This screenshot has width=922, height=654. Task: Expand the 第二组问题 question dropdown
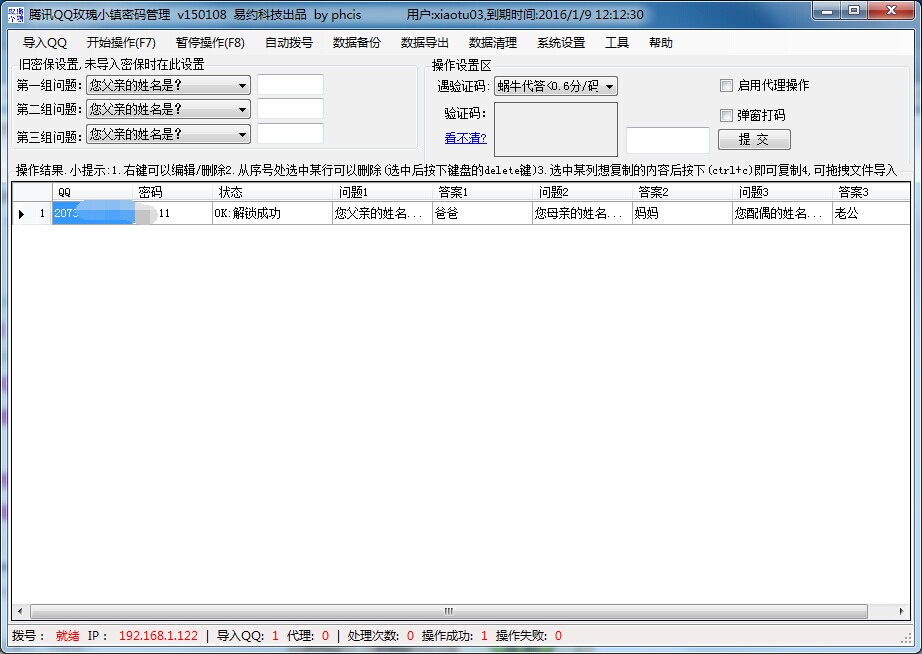coord(168,109)
